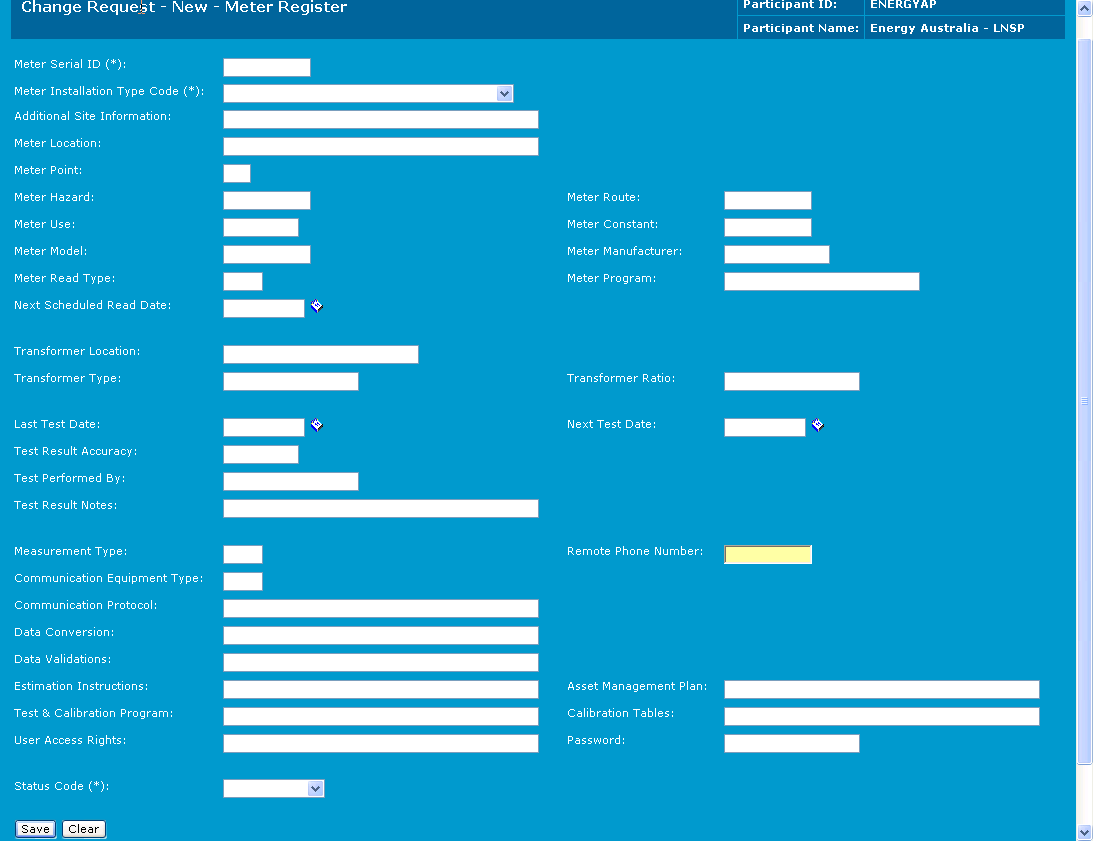Click the Save button
Viewport: 1093px width, 841px height.
coord(36,829)
